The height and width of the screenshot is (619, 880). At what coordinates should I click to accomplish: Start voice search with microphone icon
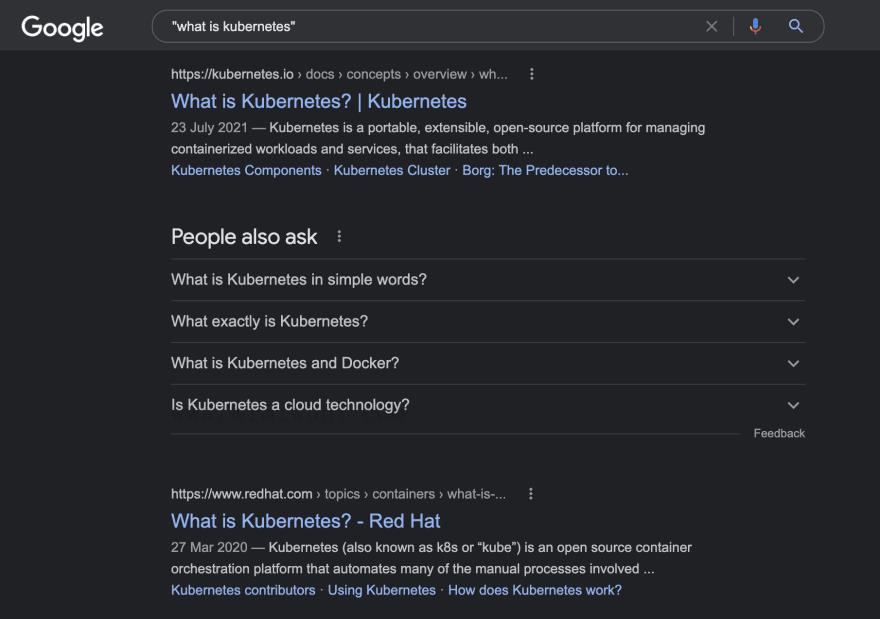tap(755, 26)
